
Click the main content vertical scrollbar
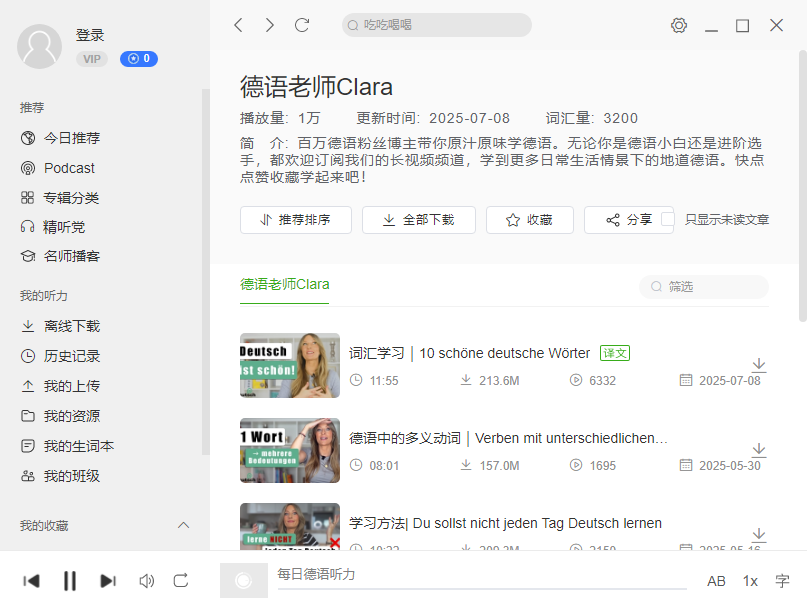coord(803,186)
